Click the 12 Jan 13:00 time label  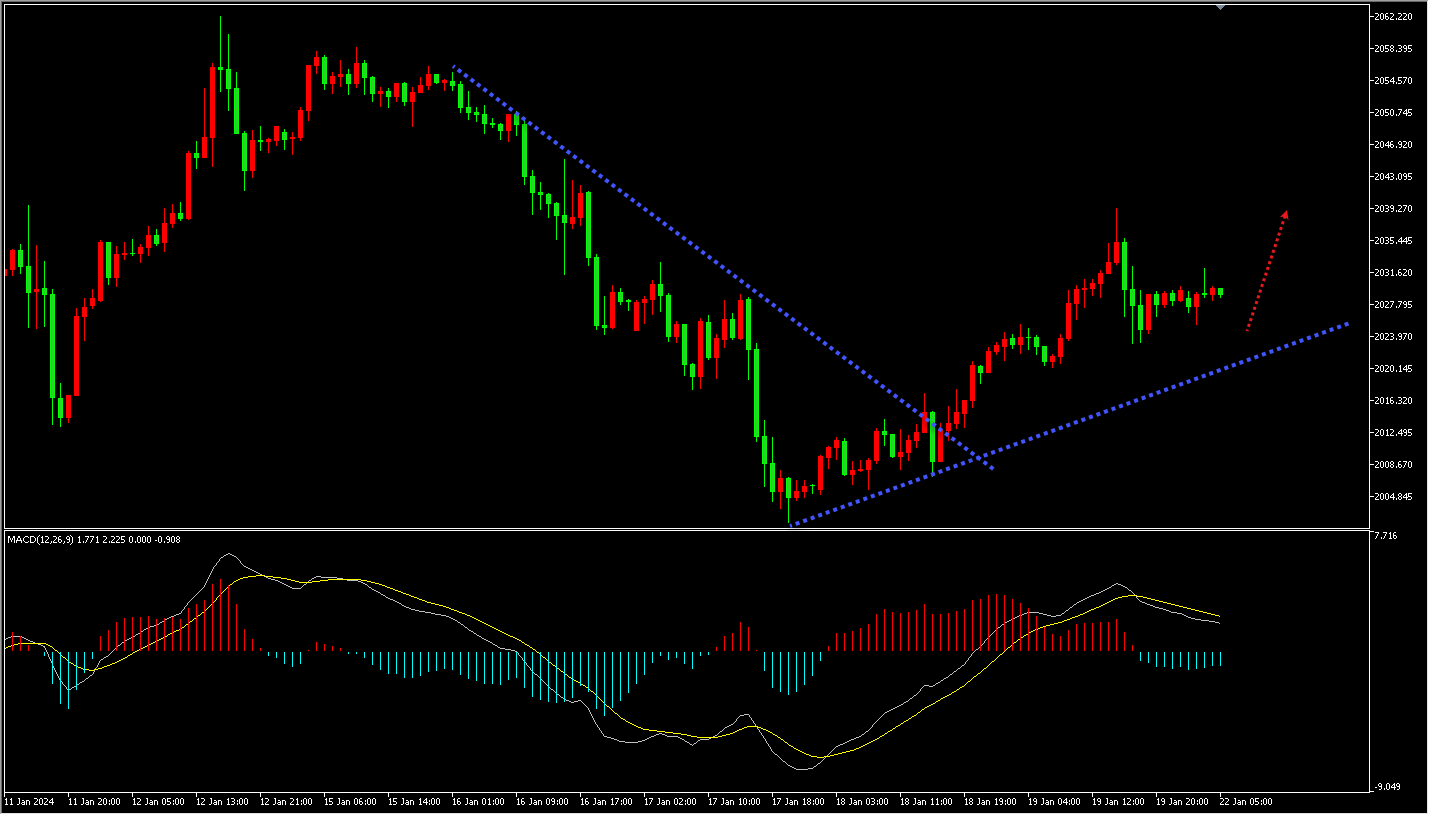coord(222,802)
